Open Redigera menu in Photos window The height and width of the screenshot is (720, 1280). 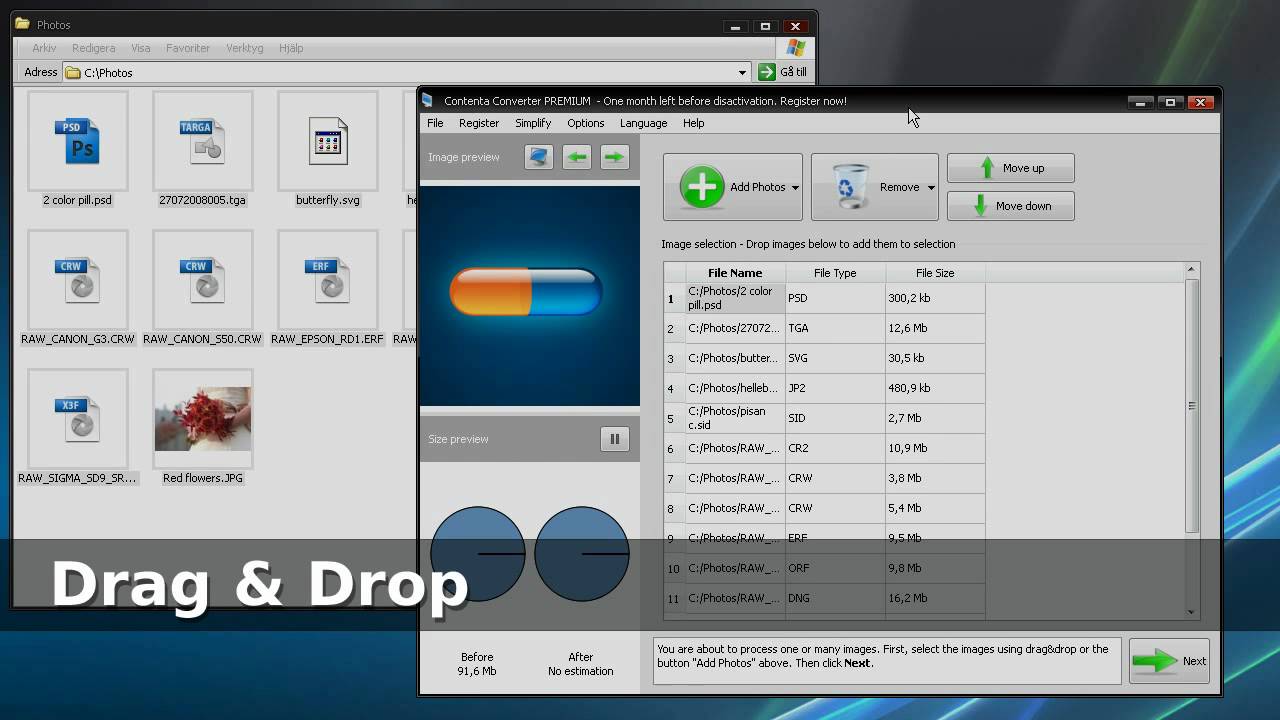(x=93, y=48)
